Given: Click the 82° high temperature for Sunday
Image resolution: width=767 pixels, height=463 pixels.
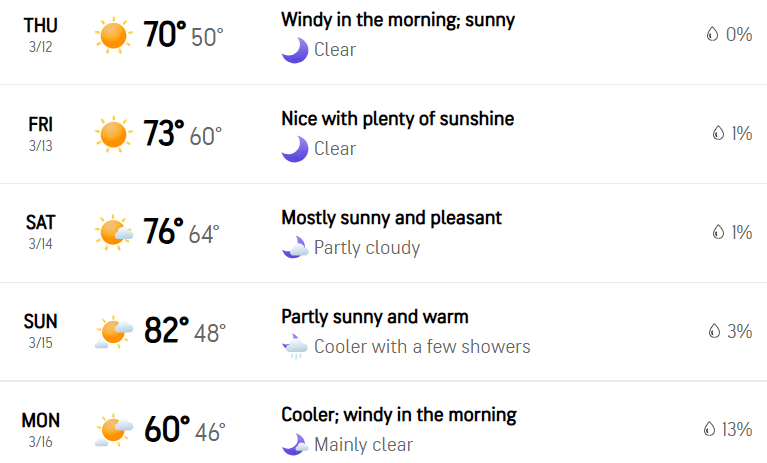Looking at the screenshot, I should [166, 330].
